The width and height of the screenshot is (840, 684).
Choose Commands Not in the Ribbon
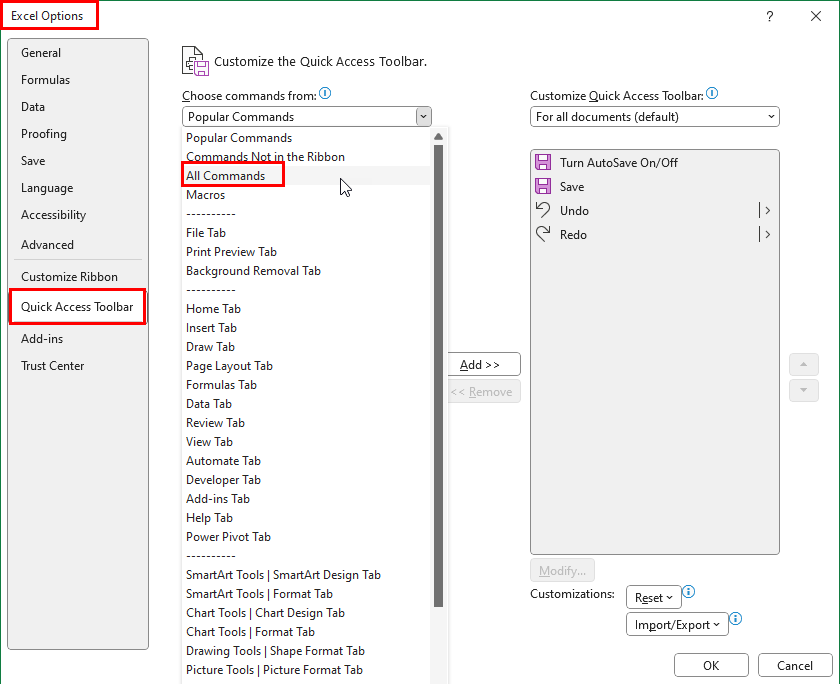[x=306, y=157]
